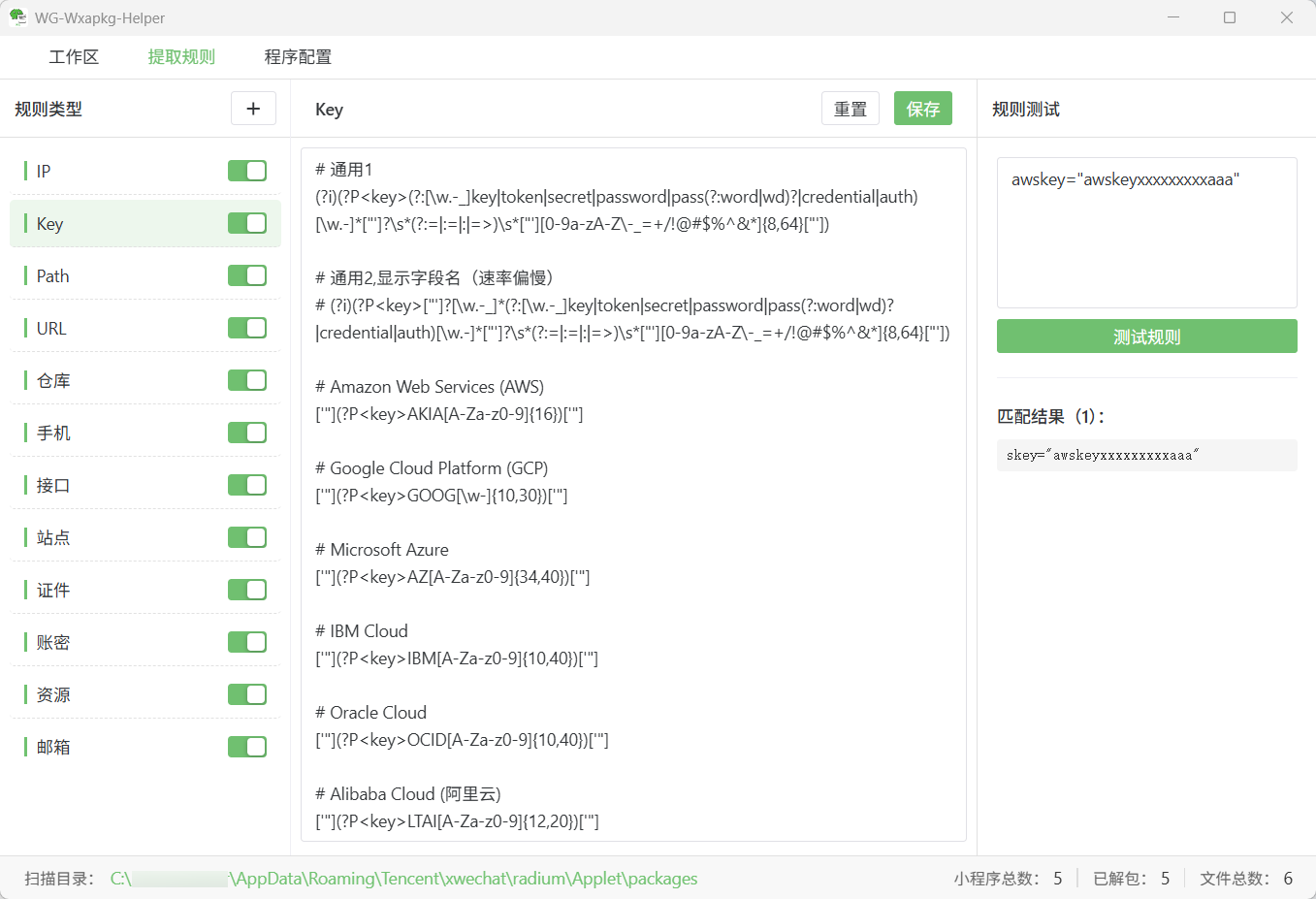Toggle the IP rule switch
Viewport: 1316px width, 899px height.
(246, 171)
